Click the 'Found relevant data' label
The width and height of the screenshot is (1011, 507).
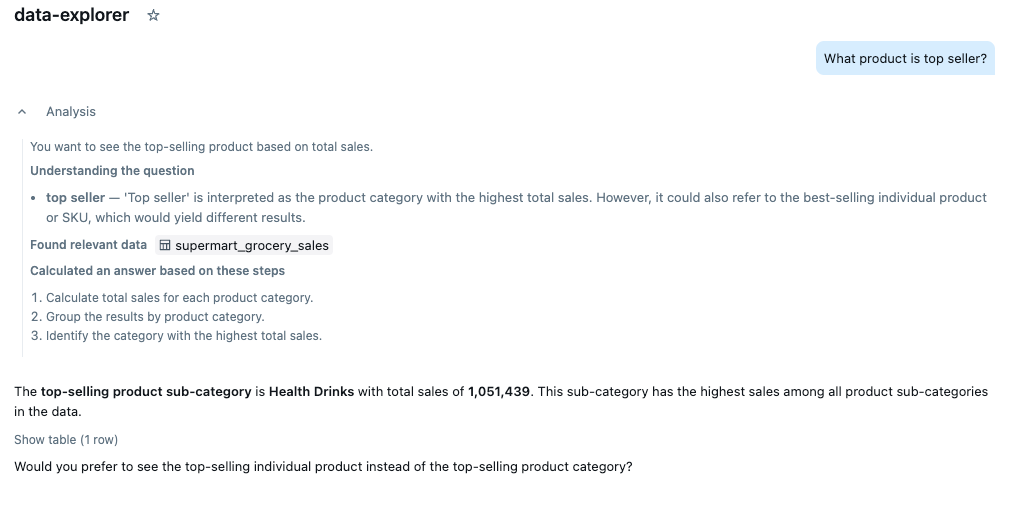[x=88, y=245]
